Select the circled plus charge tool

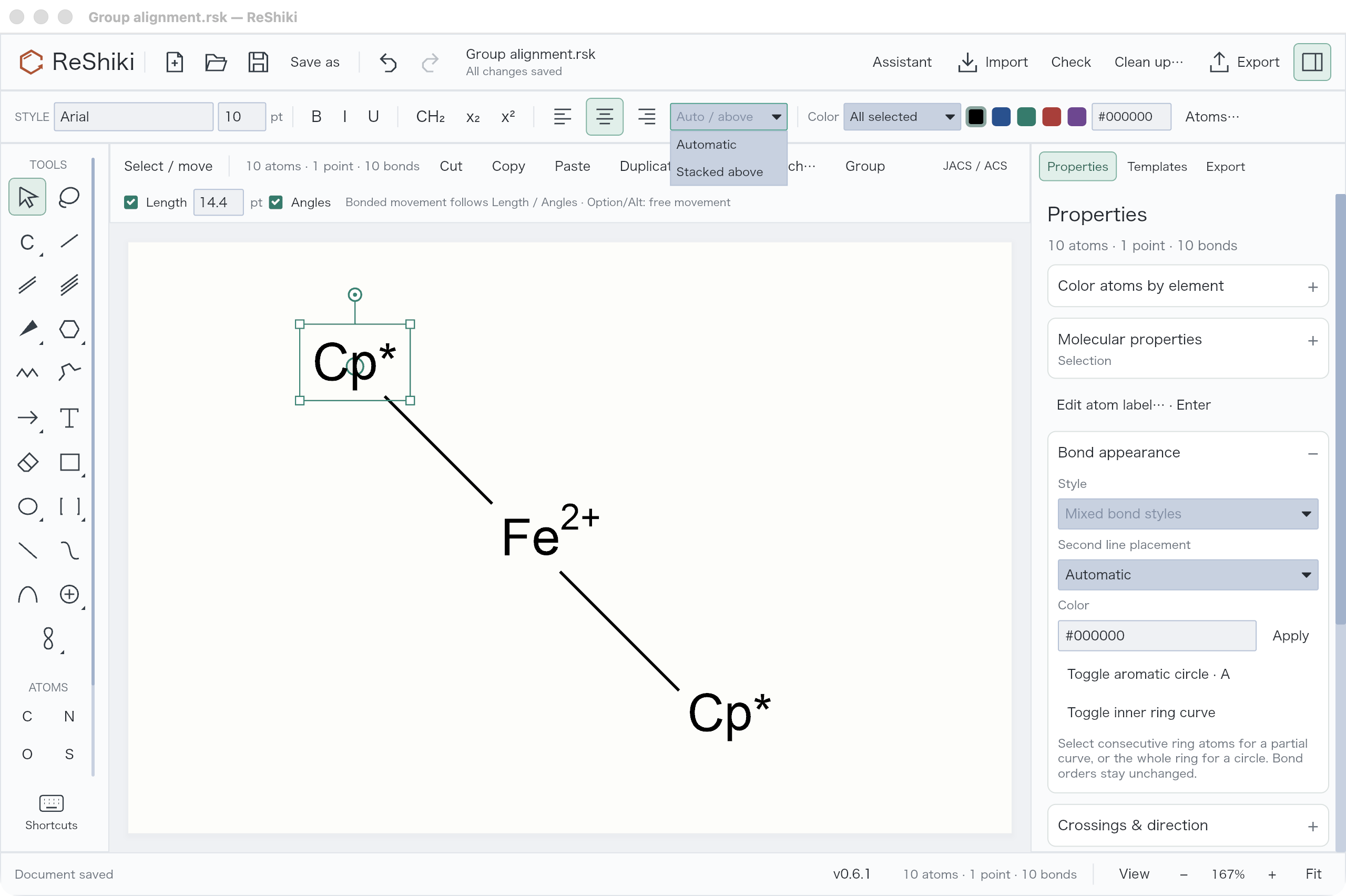[x=69, y=595]
